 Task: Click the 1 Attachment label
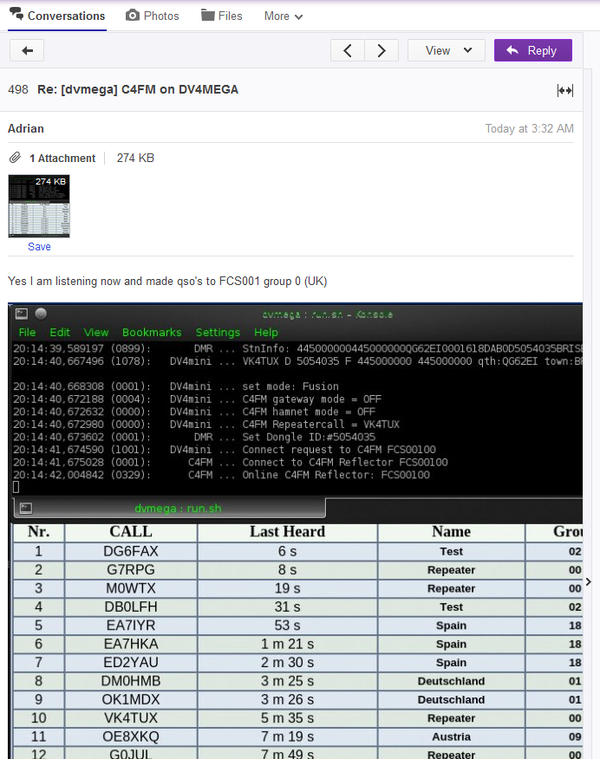[x=62, y=158]
